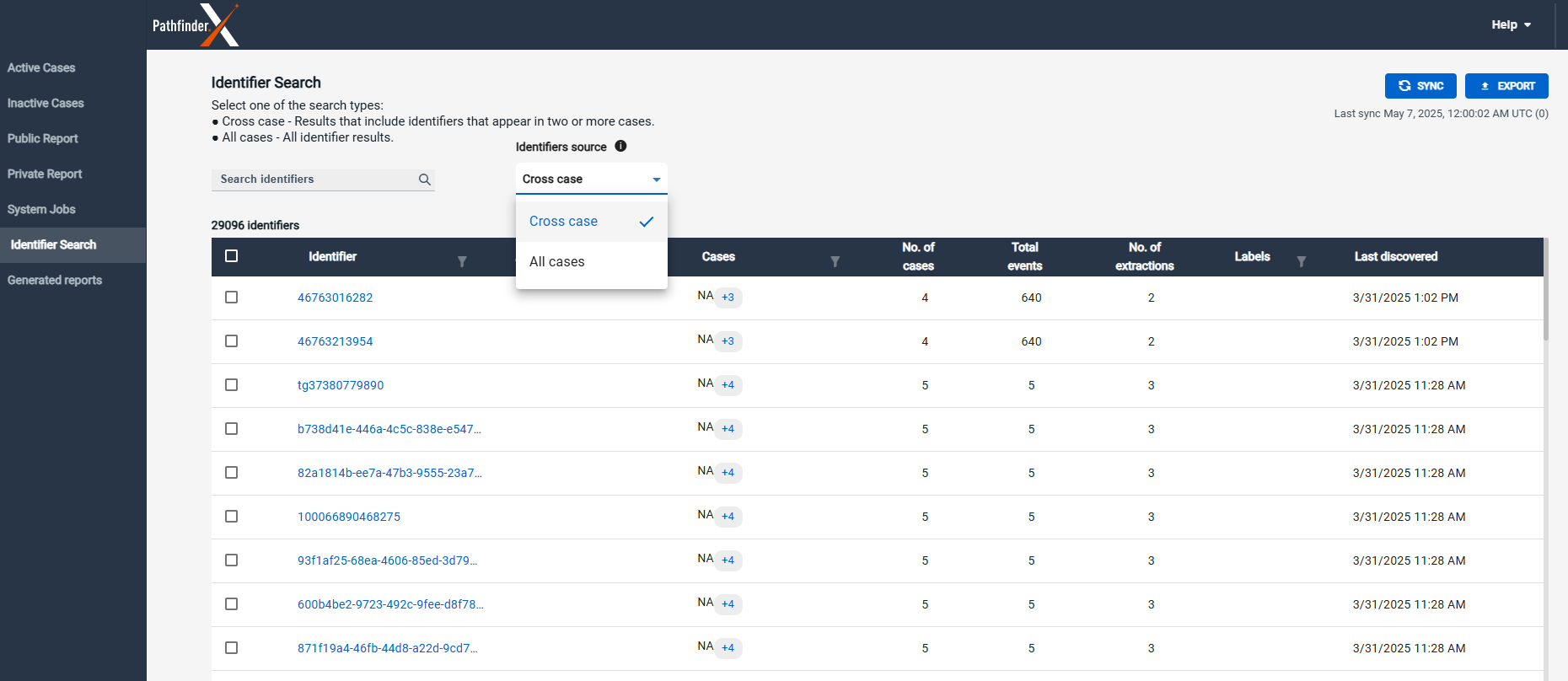Collapse the Cross case source dropdown
Screen dimensions: 1568x681
coord(592,179)
